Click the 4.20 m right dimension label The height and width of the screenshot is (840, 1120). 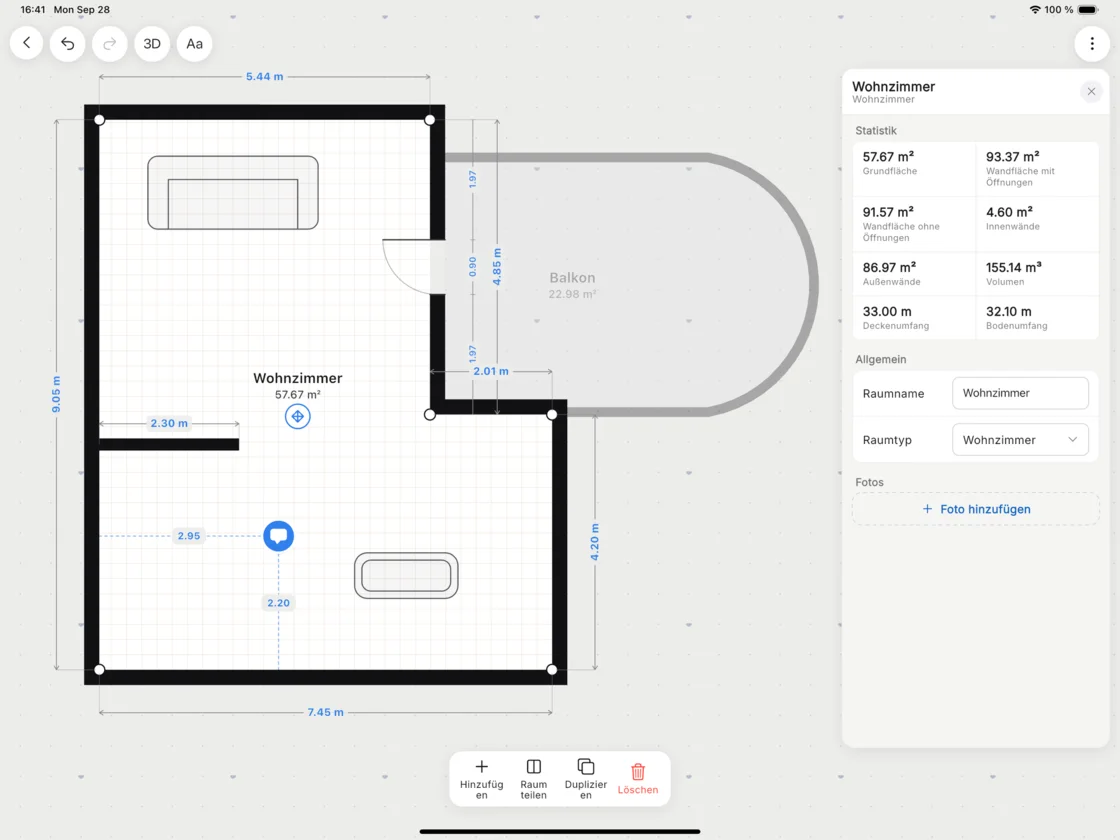[x=595, y=542]
